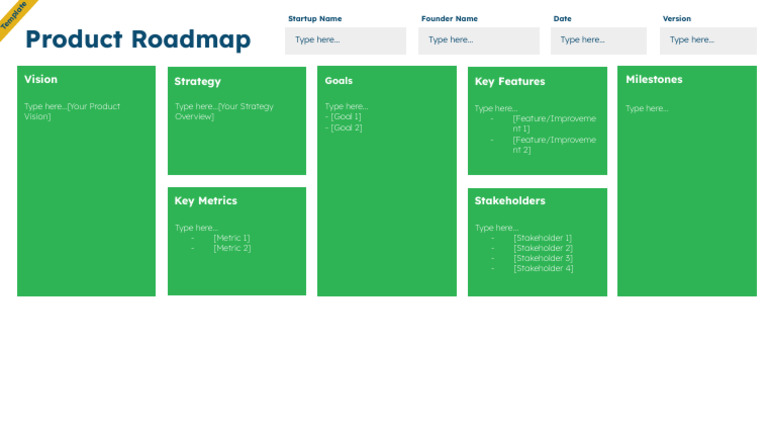Select the [Stakeholder 1] bullet
The height and width of the screenshot is (433, 768).
(x=543, y=238)
